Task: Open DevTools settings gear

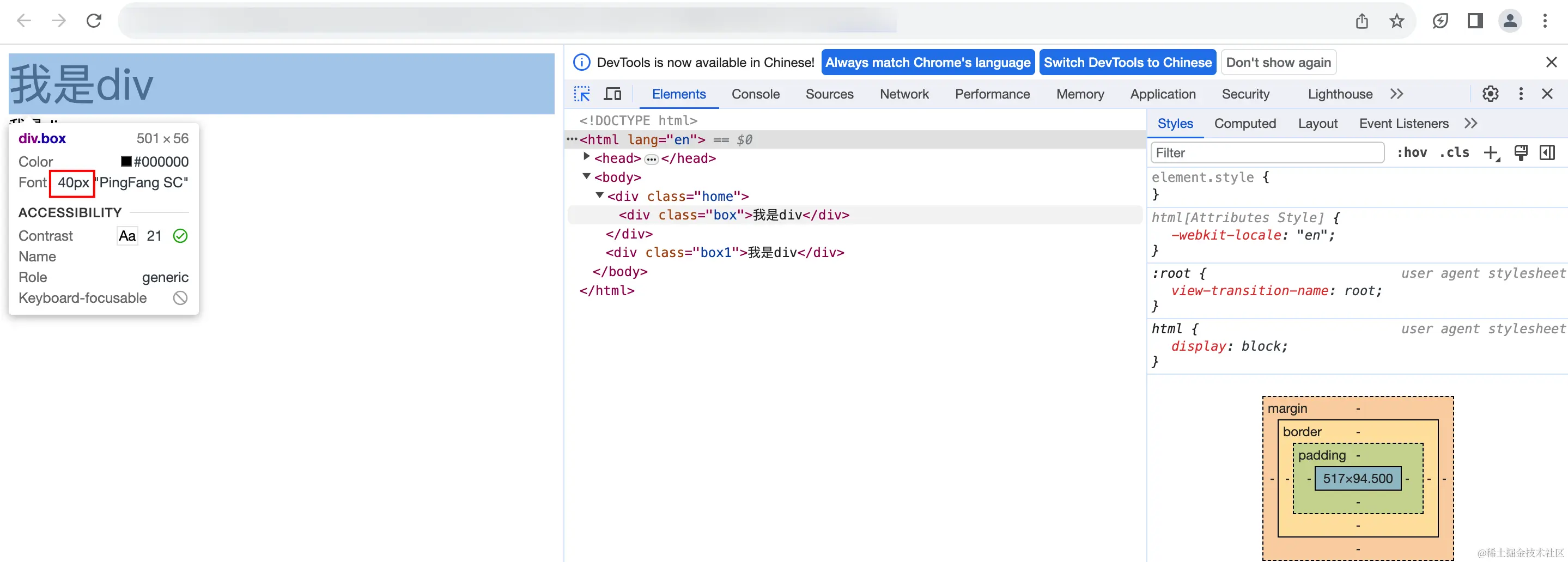Action: [x=1491, y=94]
